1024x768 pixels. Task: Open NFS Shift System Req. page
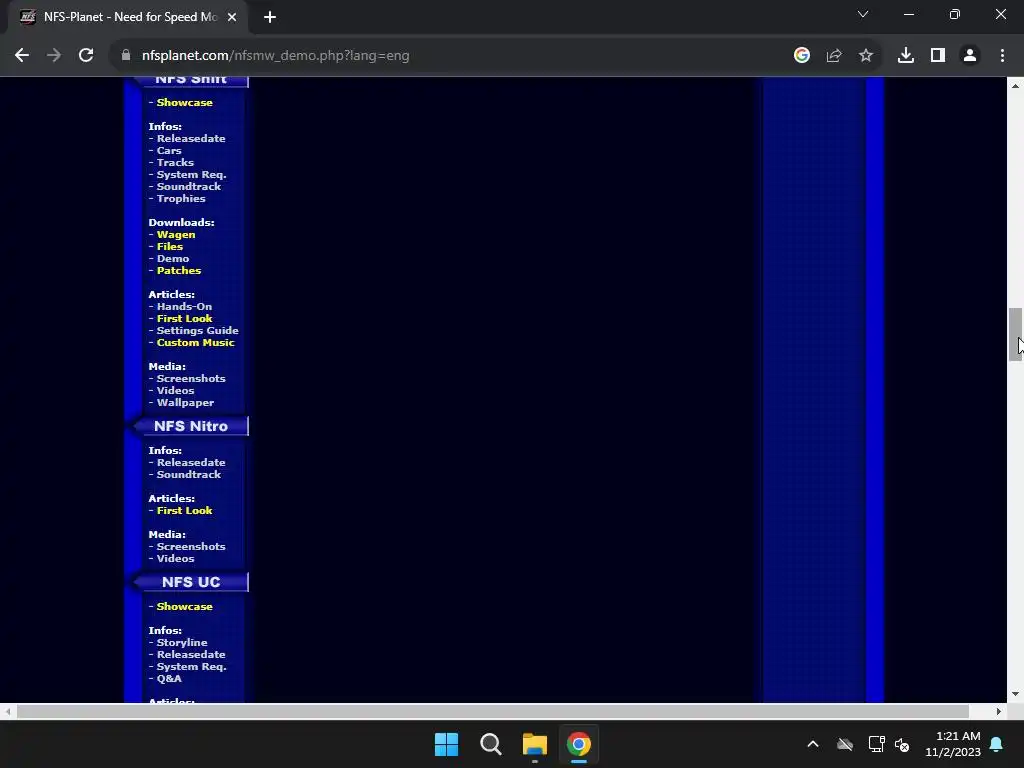pyautogui.click(x=191, y=174)
